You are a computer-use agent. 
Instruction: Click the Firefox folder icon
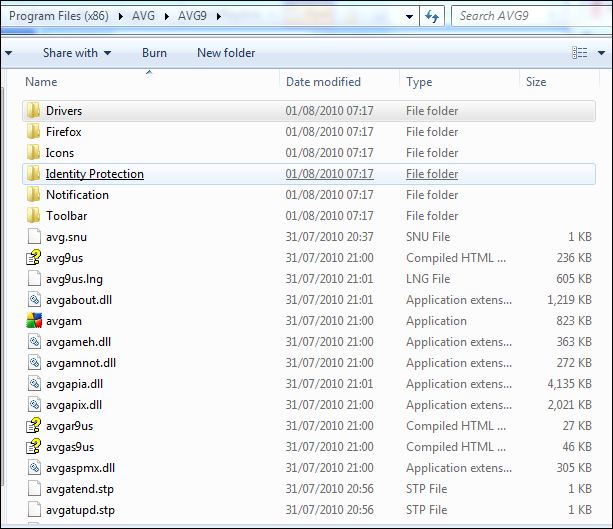tap(34, 132)
